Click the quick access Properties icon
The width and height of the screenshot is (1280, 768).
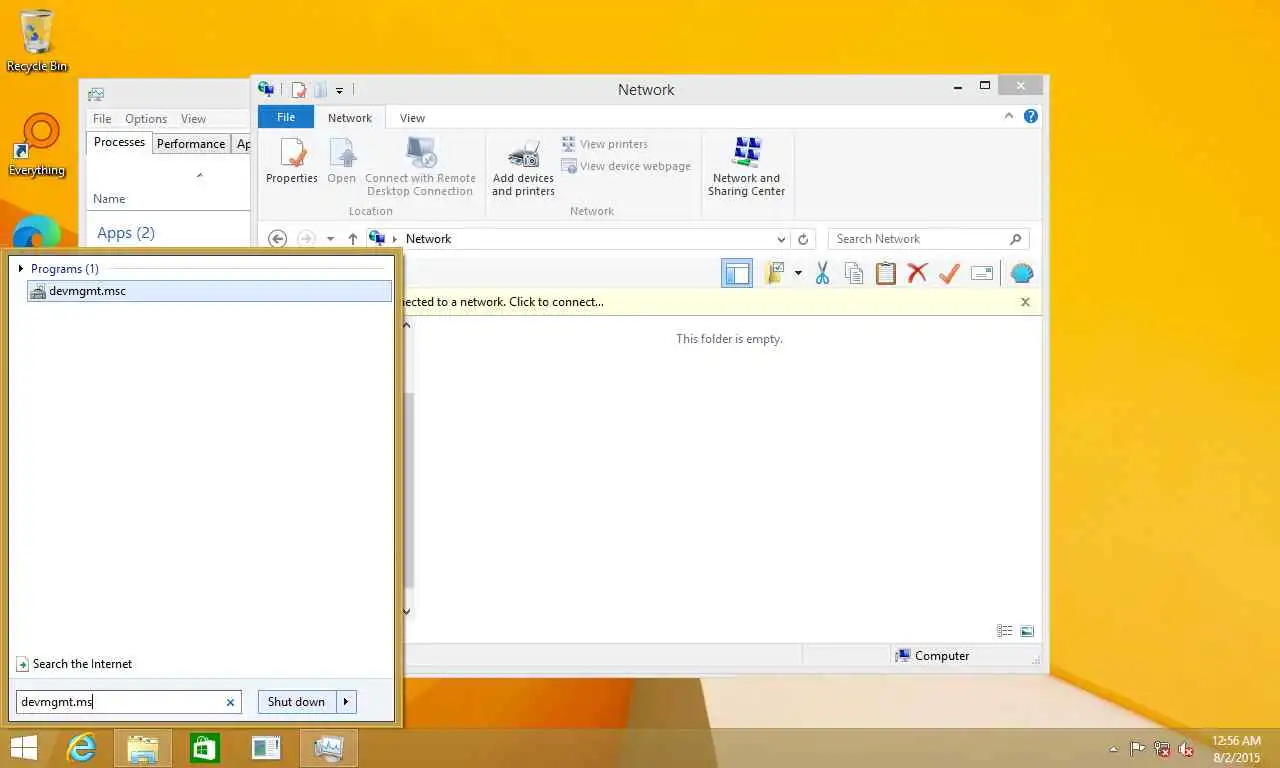(298, 90)
